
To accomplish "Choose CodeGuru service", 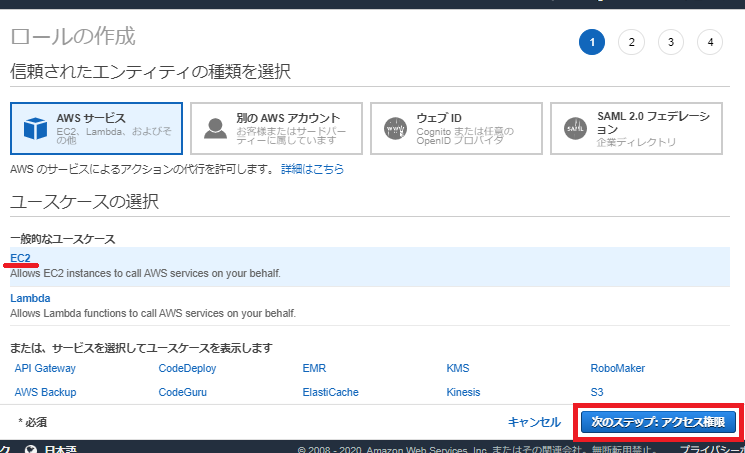I will (182, 392).
